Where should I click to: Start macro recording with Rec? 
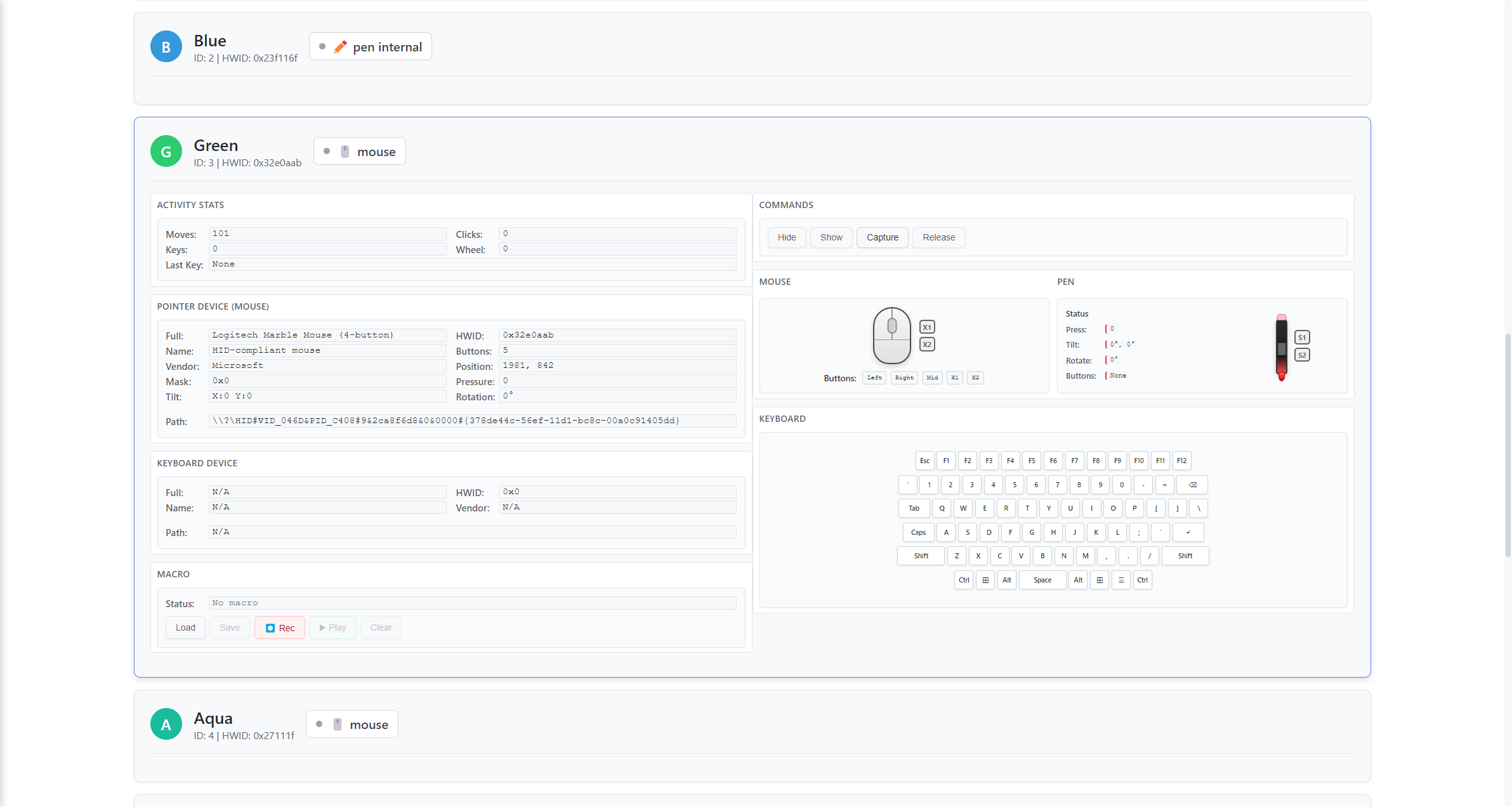coord(279,627)
